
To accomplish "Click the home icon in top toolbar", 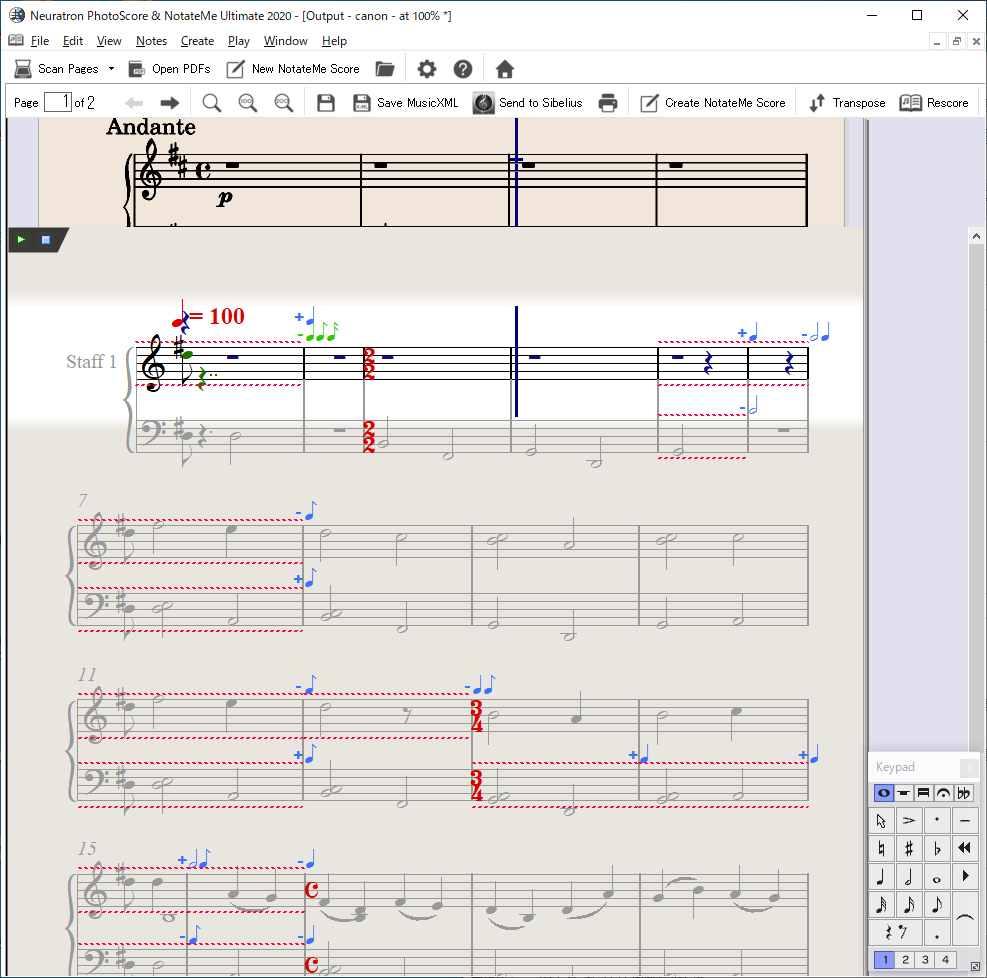I will [505, 69].
